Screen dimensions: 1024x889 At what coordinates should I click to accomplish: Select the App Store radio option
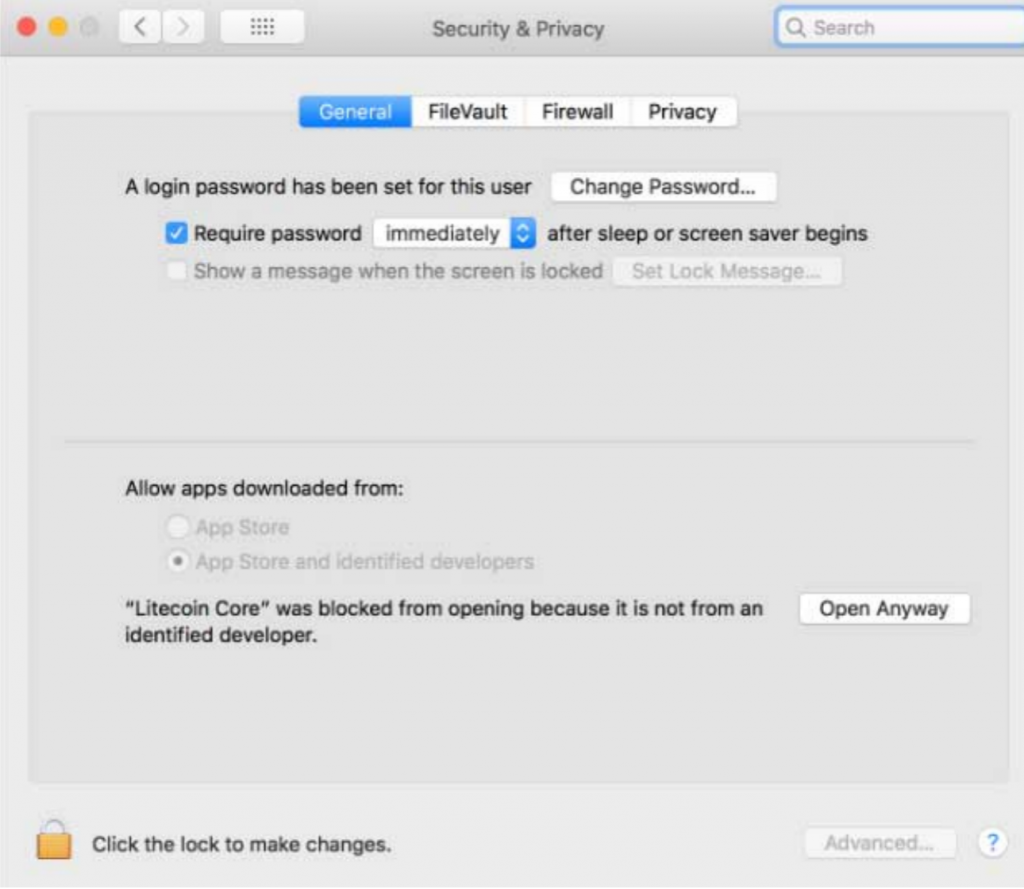click(x=178, y=526)
